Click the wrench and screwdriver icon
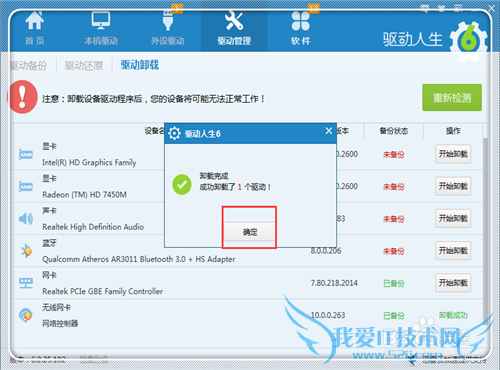Screen dimensions: 500x370 click(x=234, y=21)
